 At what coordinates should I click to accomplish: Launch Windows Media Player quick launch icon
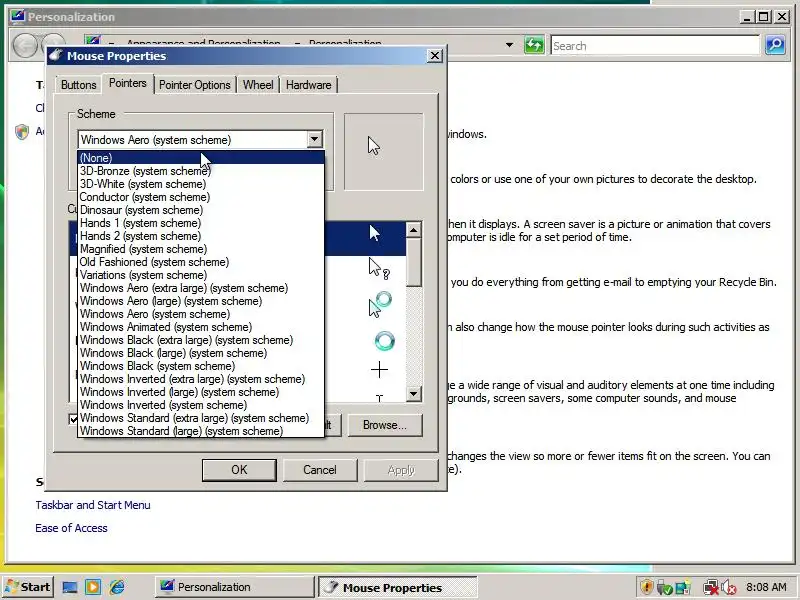[93, 587]
